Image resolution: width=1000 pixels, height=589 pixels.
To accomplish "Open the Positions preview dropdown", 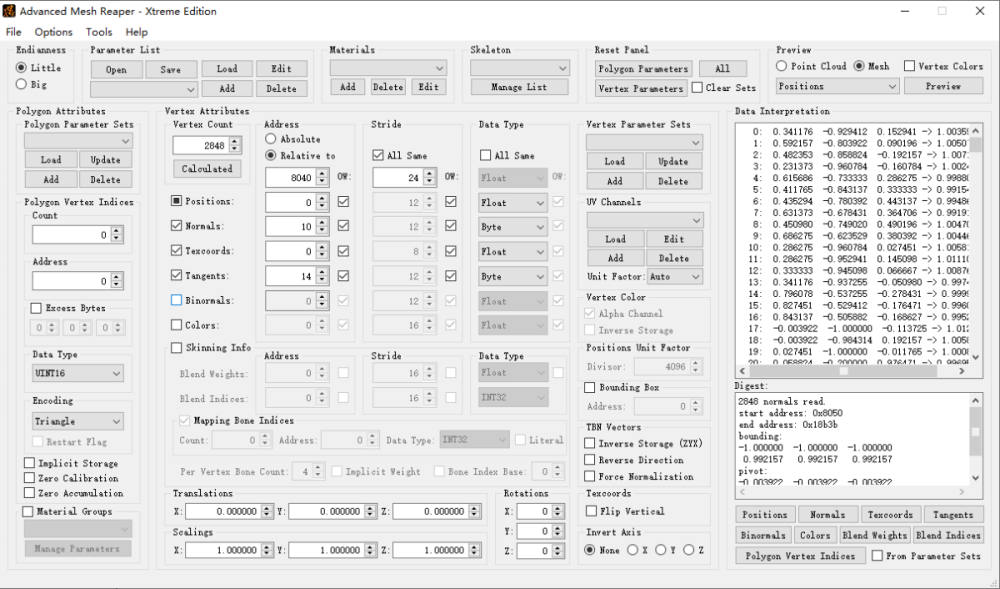I will 836,87.
